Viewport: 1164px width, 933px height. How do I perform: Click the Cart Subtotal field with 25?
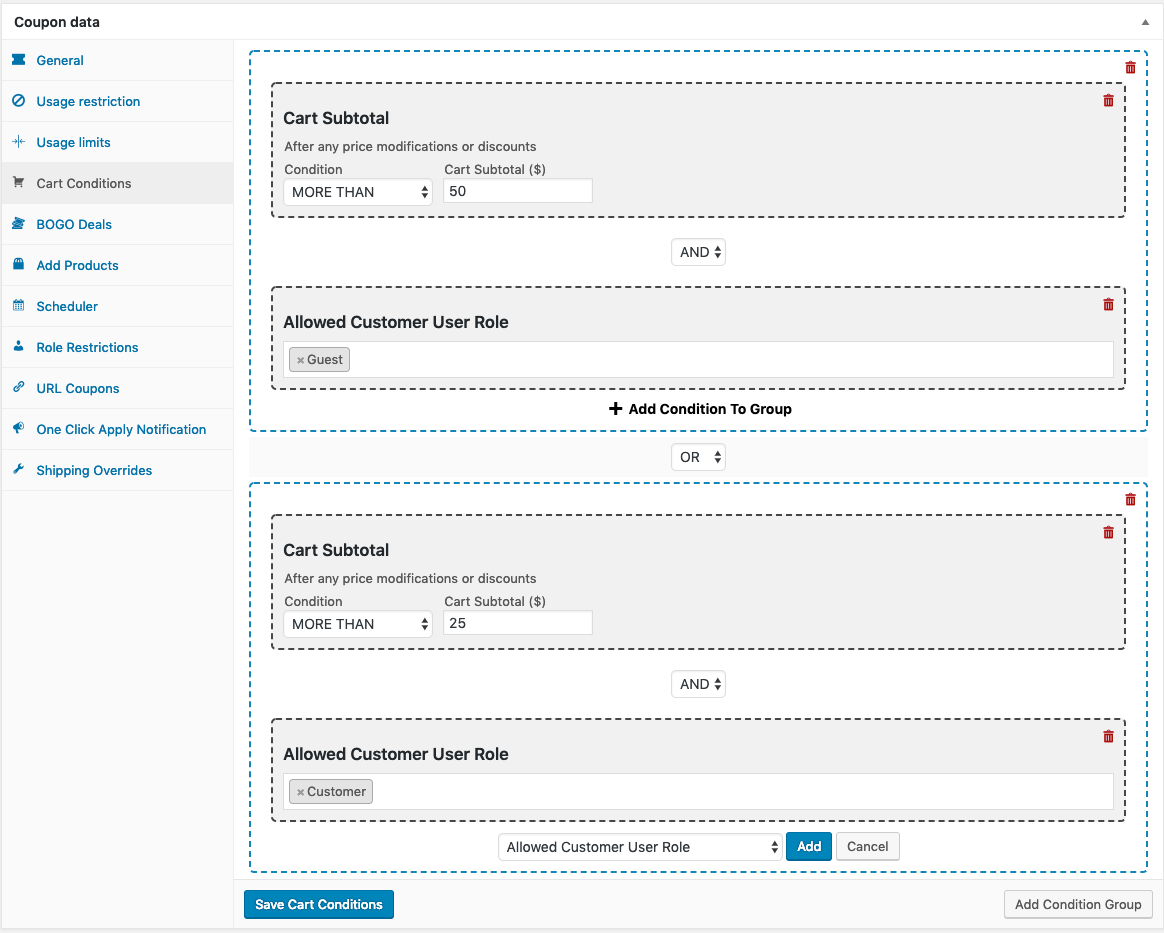point(518,623)
